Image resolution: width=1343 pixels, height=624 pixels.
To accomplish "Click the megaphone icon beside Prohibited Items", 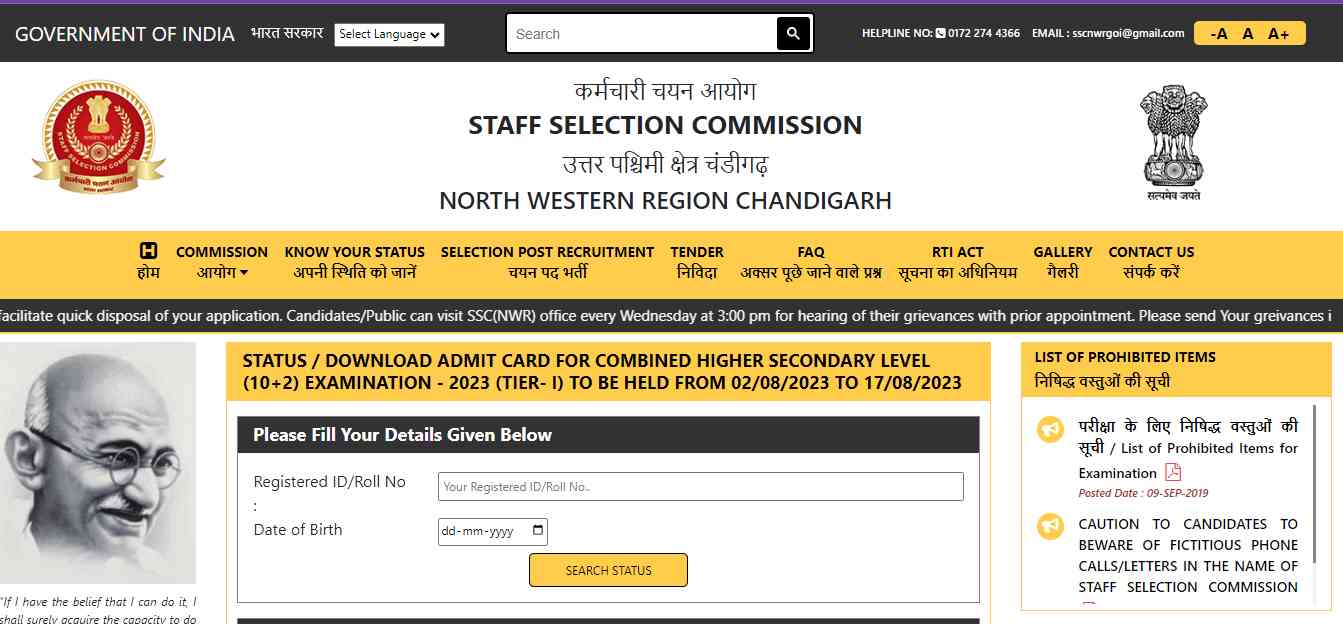I will point(1050,430).
